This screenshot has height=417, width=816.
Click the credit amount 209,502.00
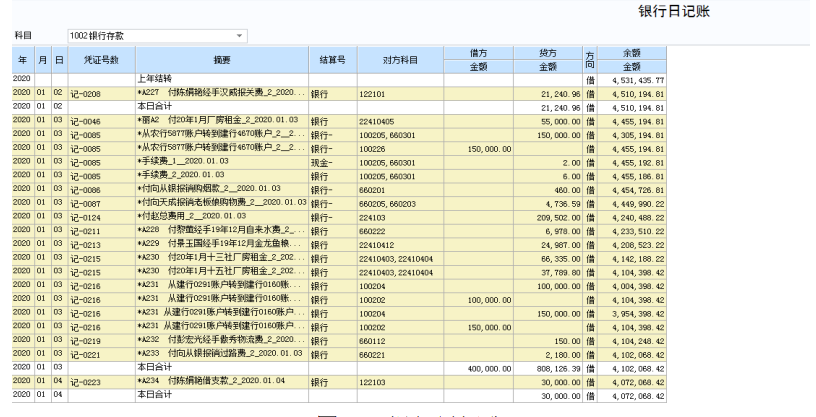(548, 218)
